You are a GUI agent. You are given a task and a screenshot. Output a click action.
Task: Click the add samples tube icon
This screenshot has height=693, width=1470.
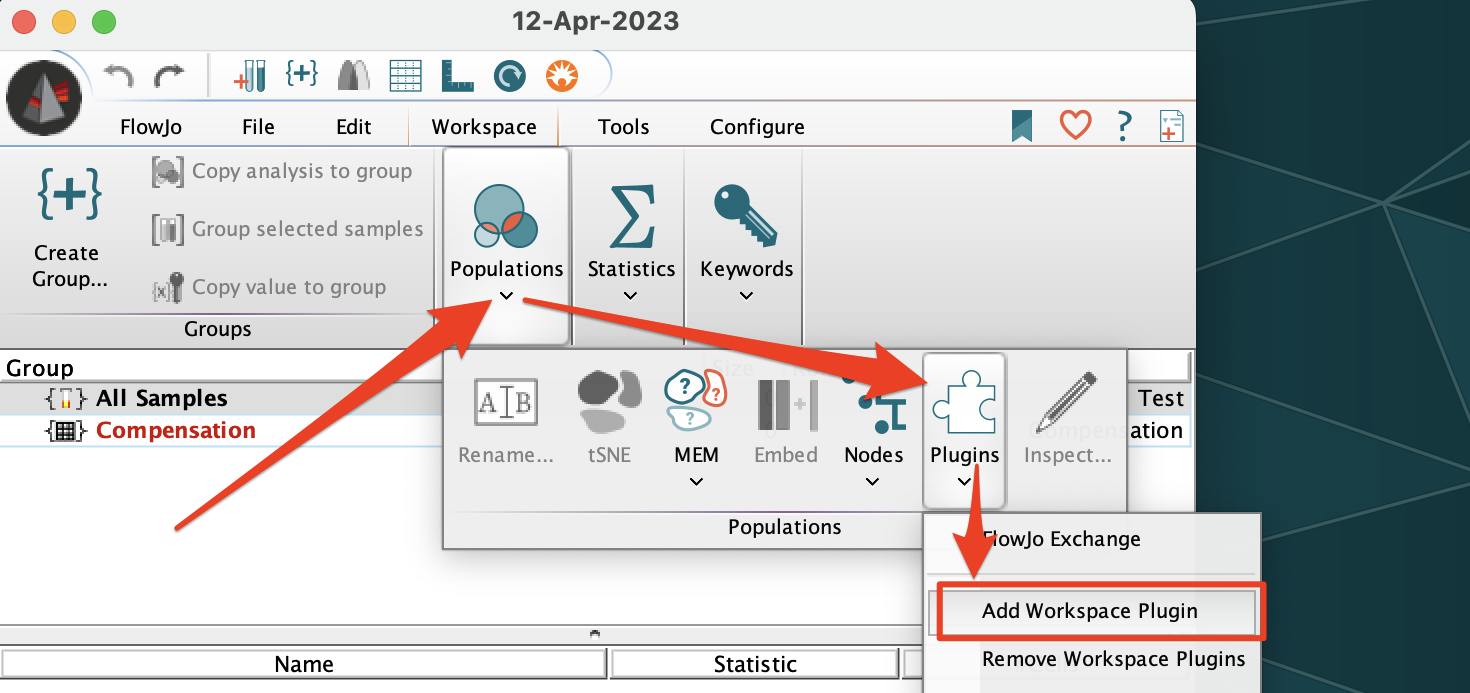(249, 75)
